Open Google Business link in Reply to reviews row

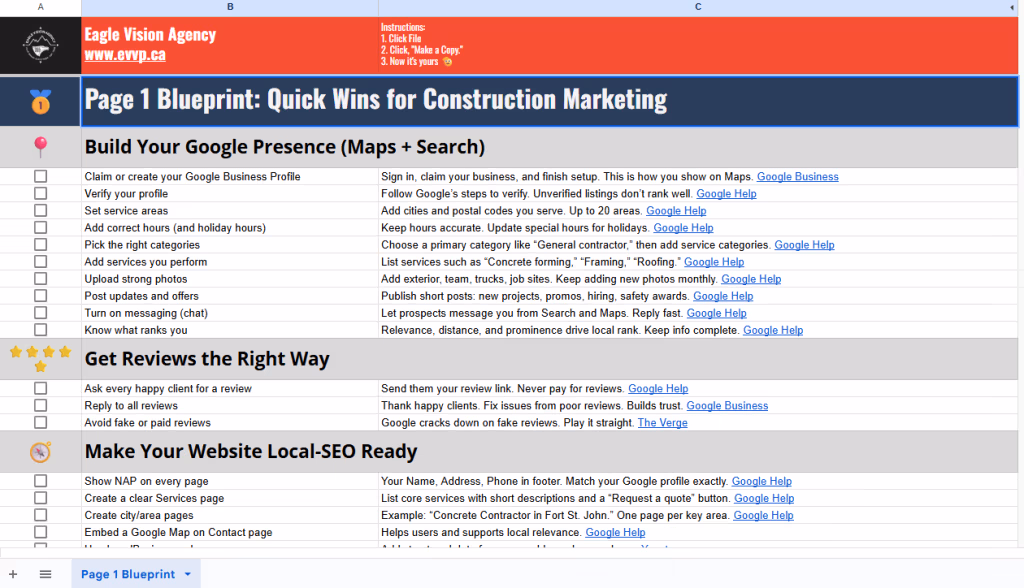coord(727,405)
